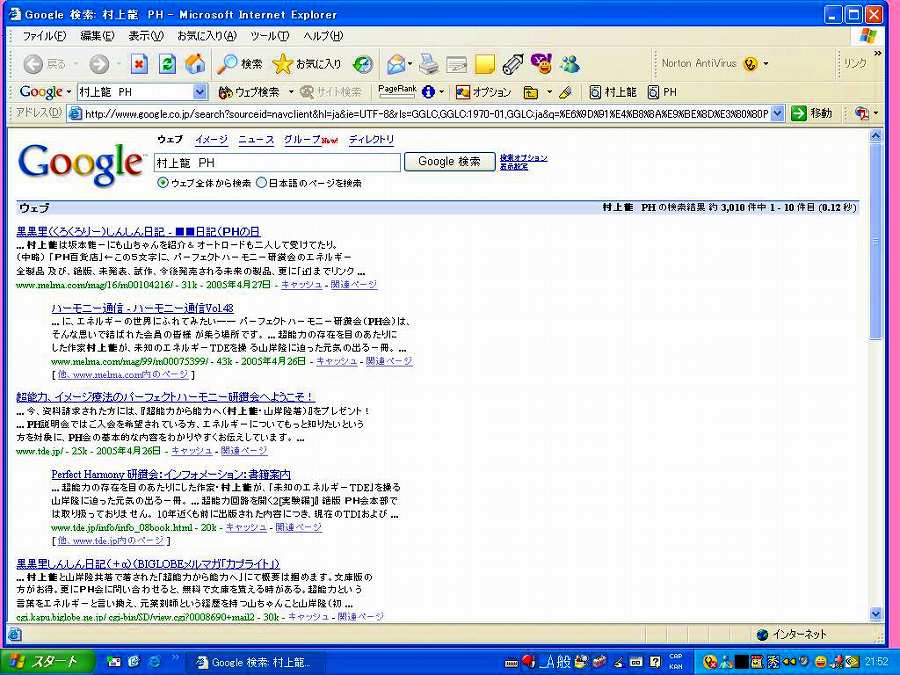Refresh the page with the green arrows icon
900x675 pixels.
[x=167, y=64]
